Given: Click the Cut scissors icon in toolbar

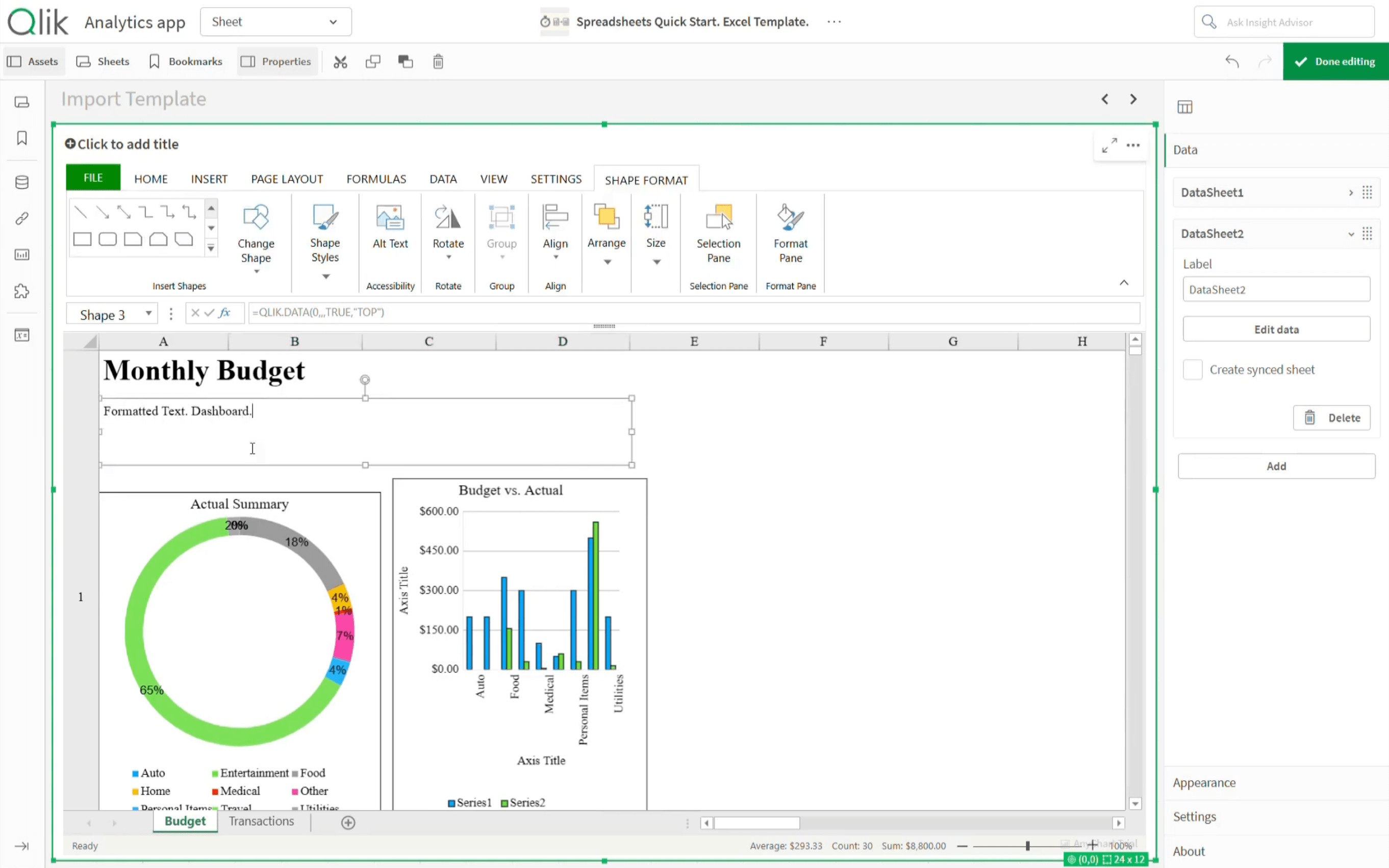Looking at the screenshot, I should click(341, 61).
